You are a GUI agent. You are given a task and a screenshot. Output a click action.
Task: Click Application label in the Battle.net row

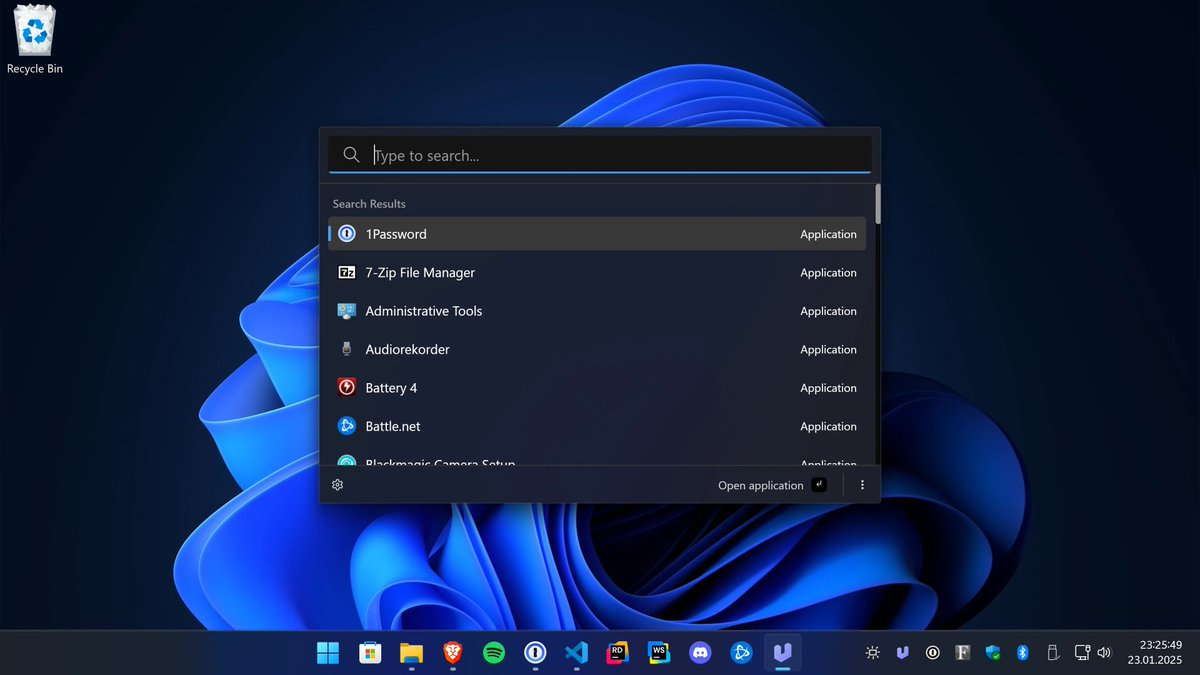pyautogui.click(x=828, y=426)
